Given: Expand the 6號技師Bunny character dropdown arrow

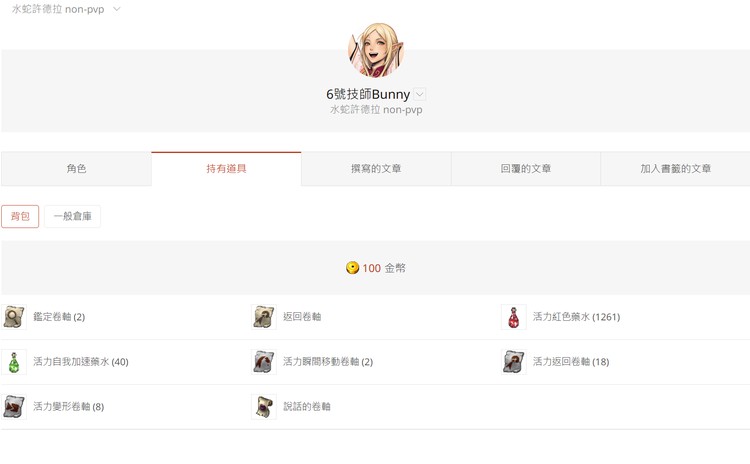Looking at the screenshot, I should tap(420, 94).
